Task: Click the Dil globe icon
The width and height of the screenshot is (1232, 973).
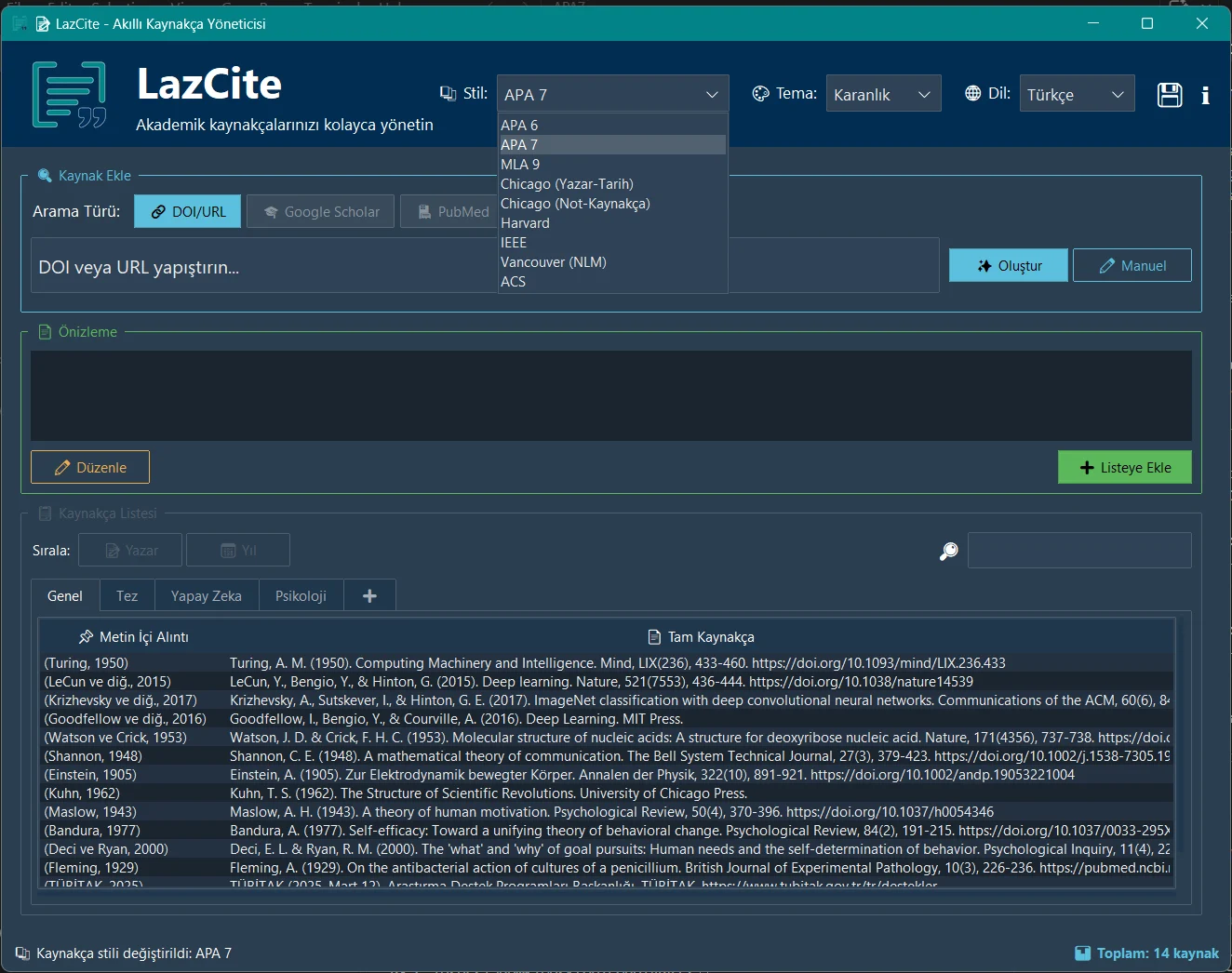Action: pos(972,93)
